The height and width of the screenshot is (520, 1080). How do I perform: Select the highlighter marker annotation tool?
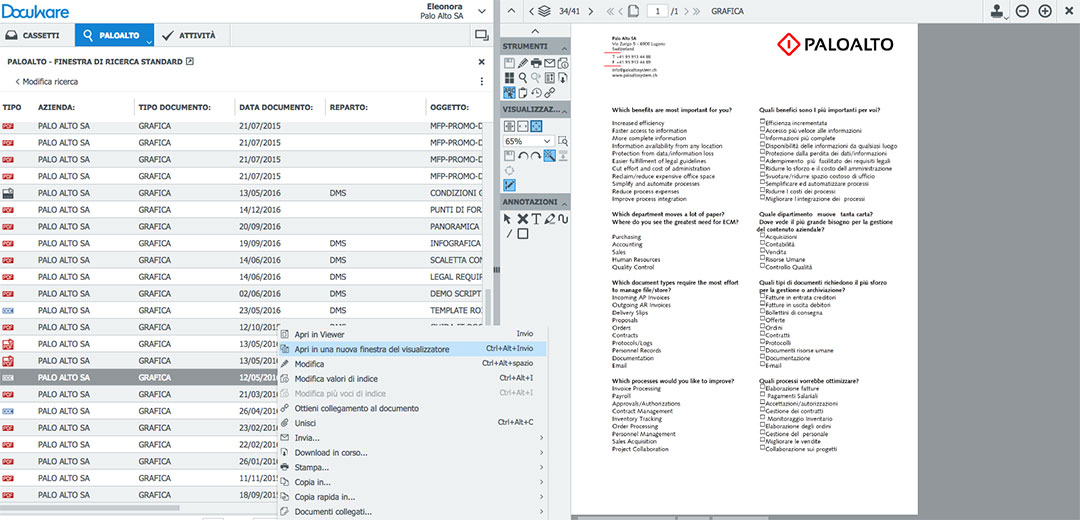tap(550, 219)
